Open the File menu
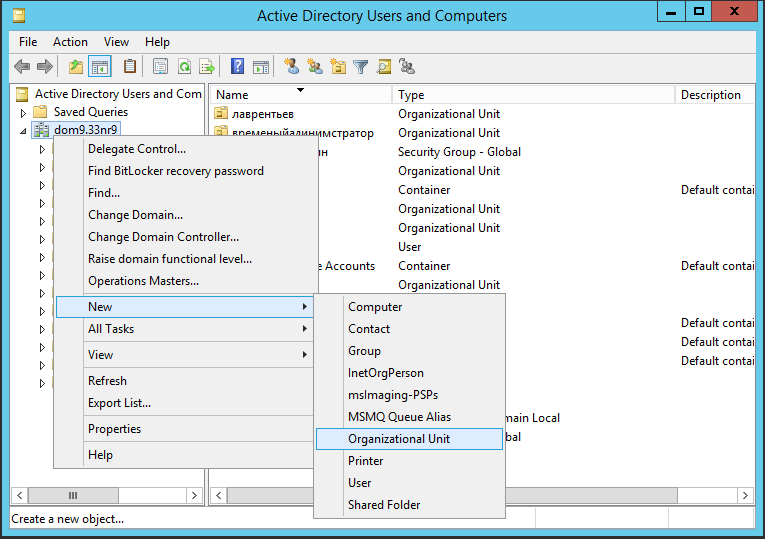This screenshot has width=765, height=539. point(28,42)
